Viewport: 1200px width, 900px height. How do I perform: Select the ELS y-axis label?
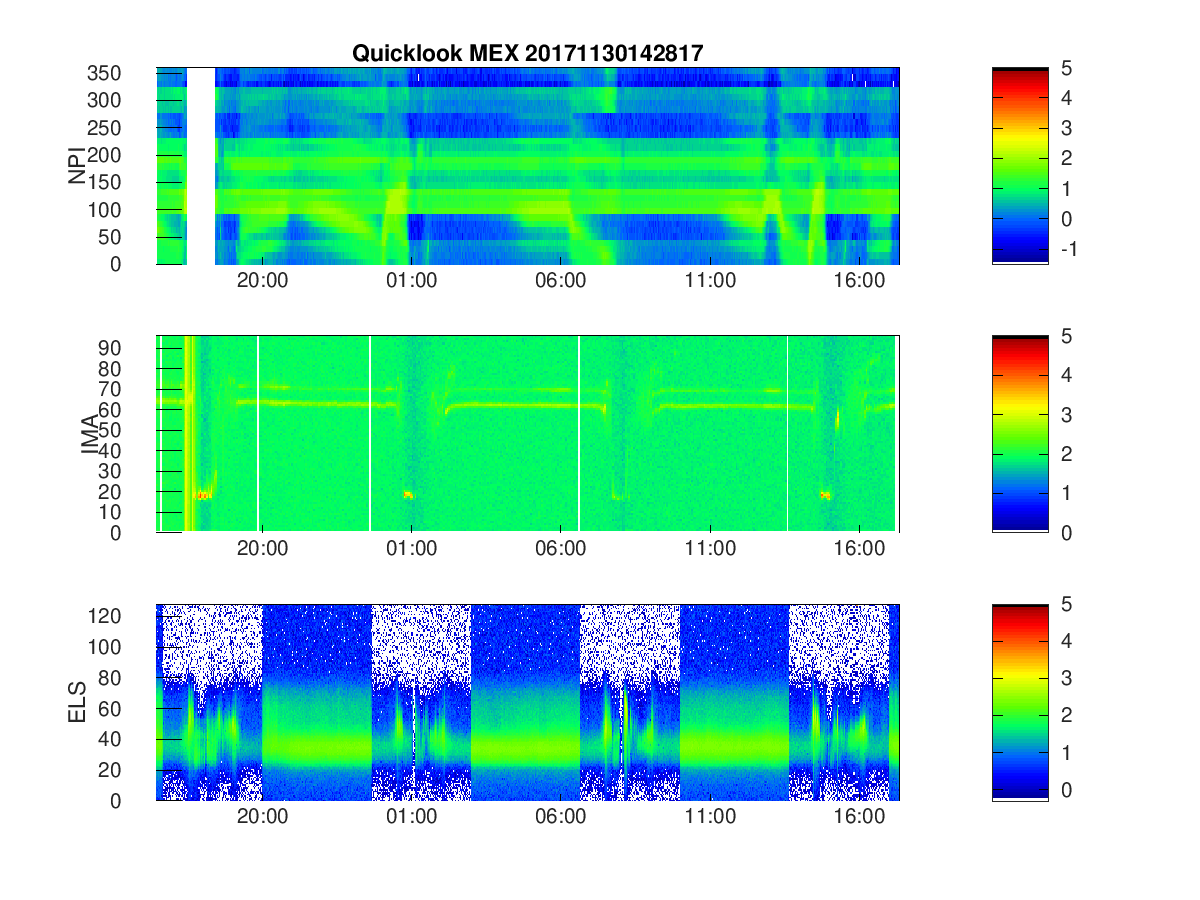[77, 702]
